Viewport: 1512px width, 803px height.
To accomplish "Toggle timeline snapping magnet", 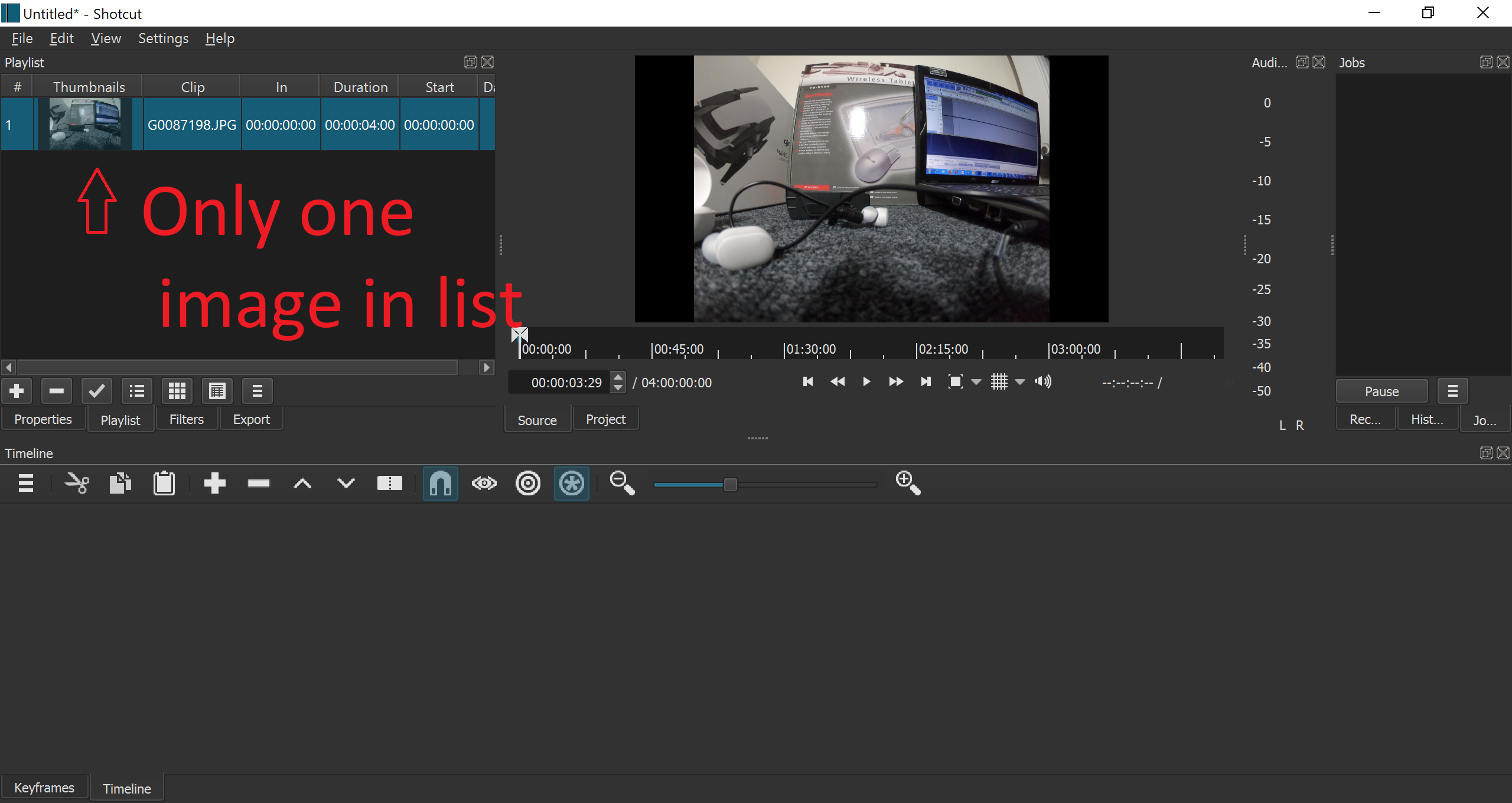I will tap(441, 484).
